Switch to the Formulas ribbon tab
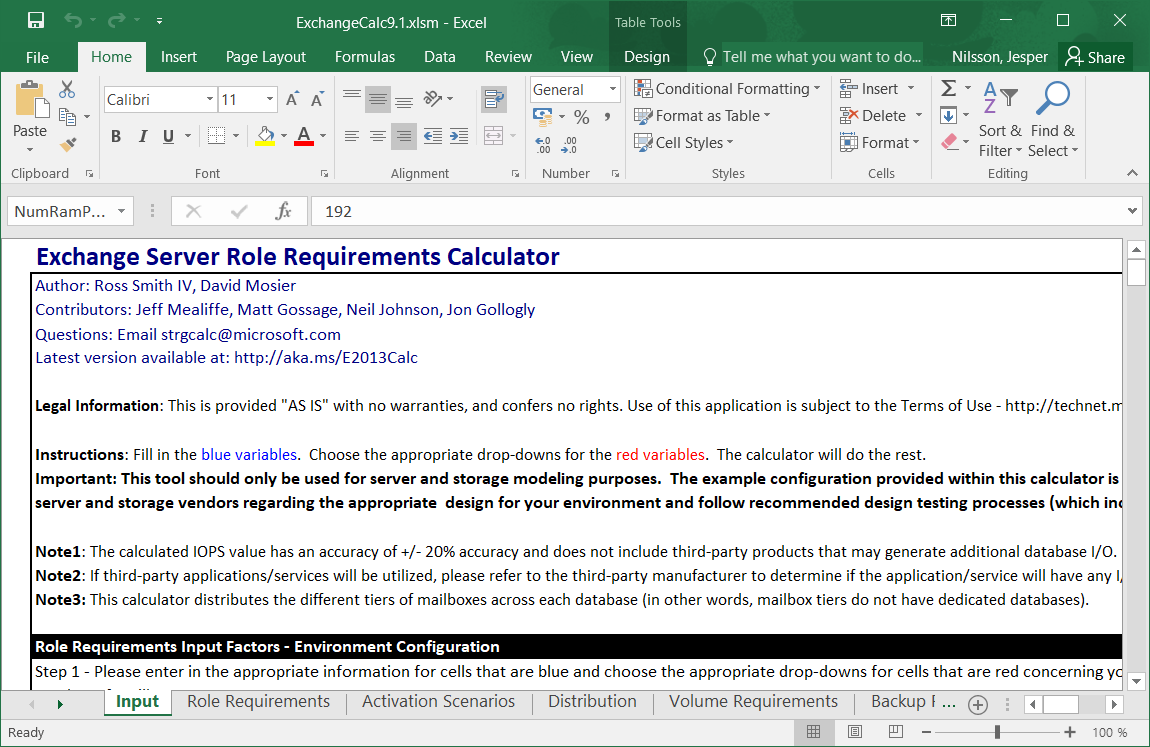The width and height of the screenshot is (1150, 747). pos(364,57)
